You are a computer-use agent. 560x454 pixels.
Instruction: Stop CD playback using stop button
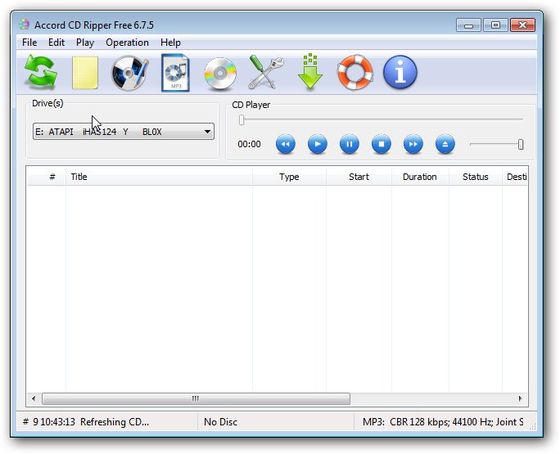(x=381, y=144)
